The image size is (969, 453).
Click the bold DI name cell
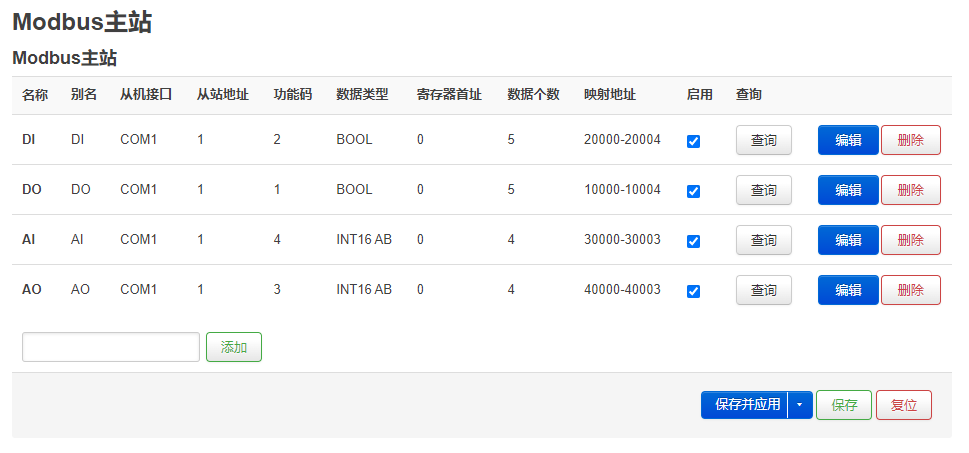[28, 140]
